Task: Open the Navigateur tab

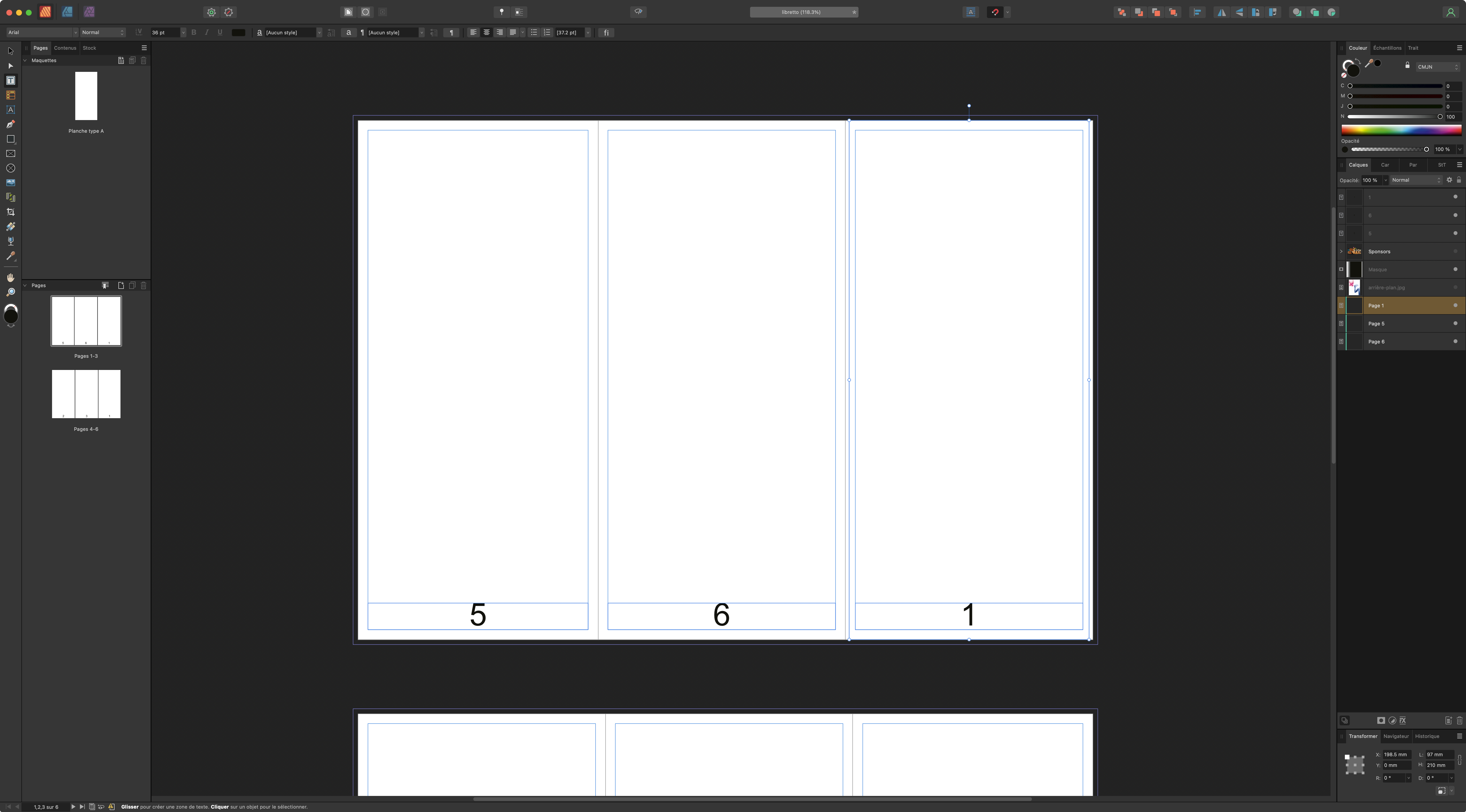Action: [1396, 736]
